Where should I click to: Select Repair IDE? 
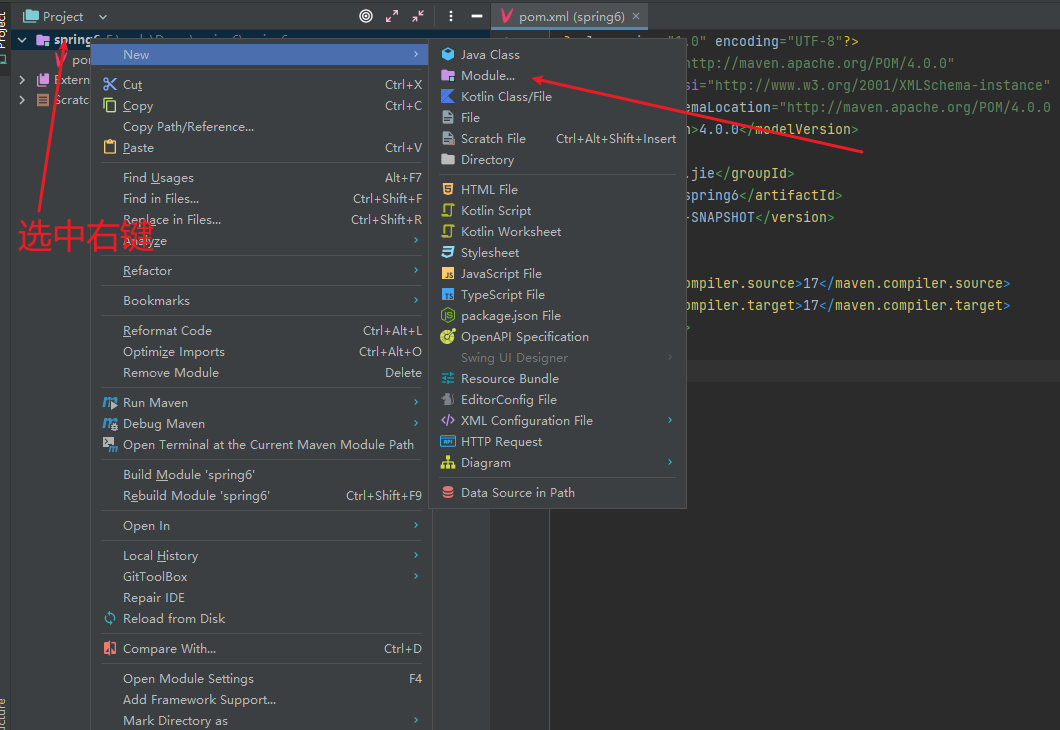tap(260, 598)
